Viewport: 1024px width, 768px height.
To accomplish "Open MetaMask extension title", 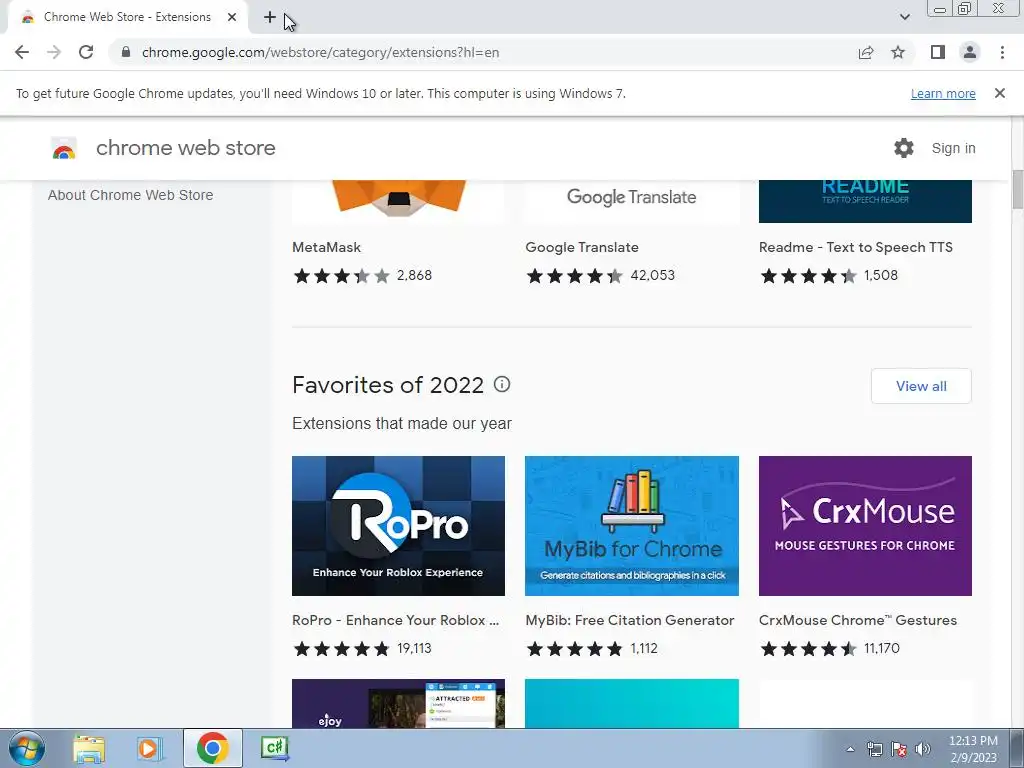I will click(x=327, y=248).
